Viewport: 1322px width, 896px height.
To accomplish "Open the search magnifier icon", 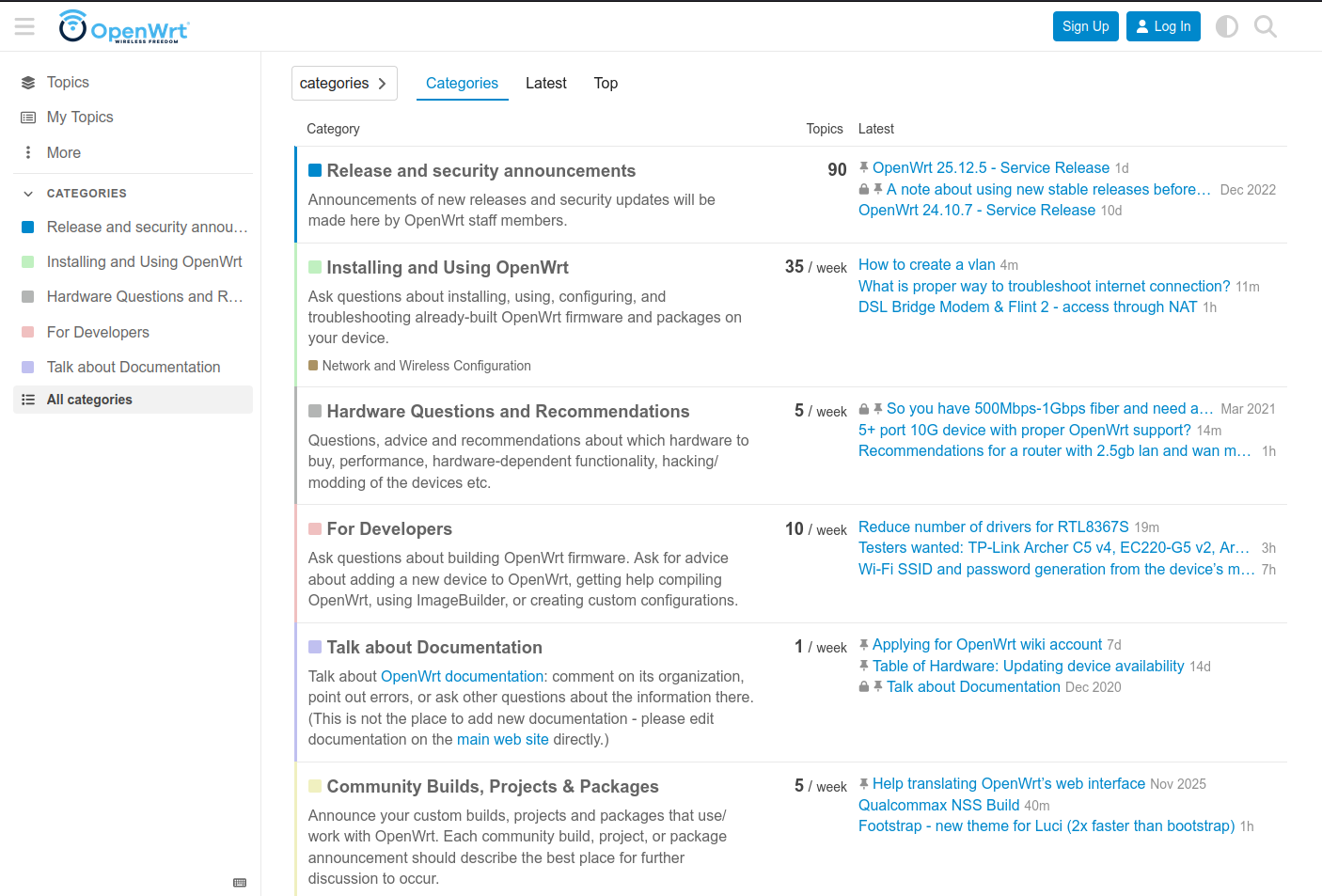I will point(1266,26).
